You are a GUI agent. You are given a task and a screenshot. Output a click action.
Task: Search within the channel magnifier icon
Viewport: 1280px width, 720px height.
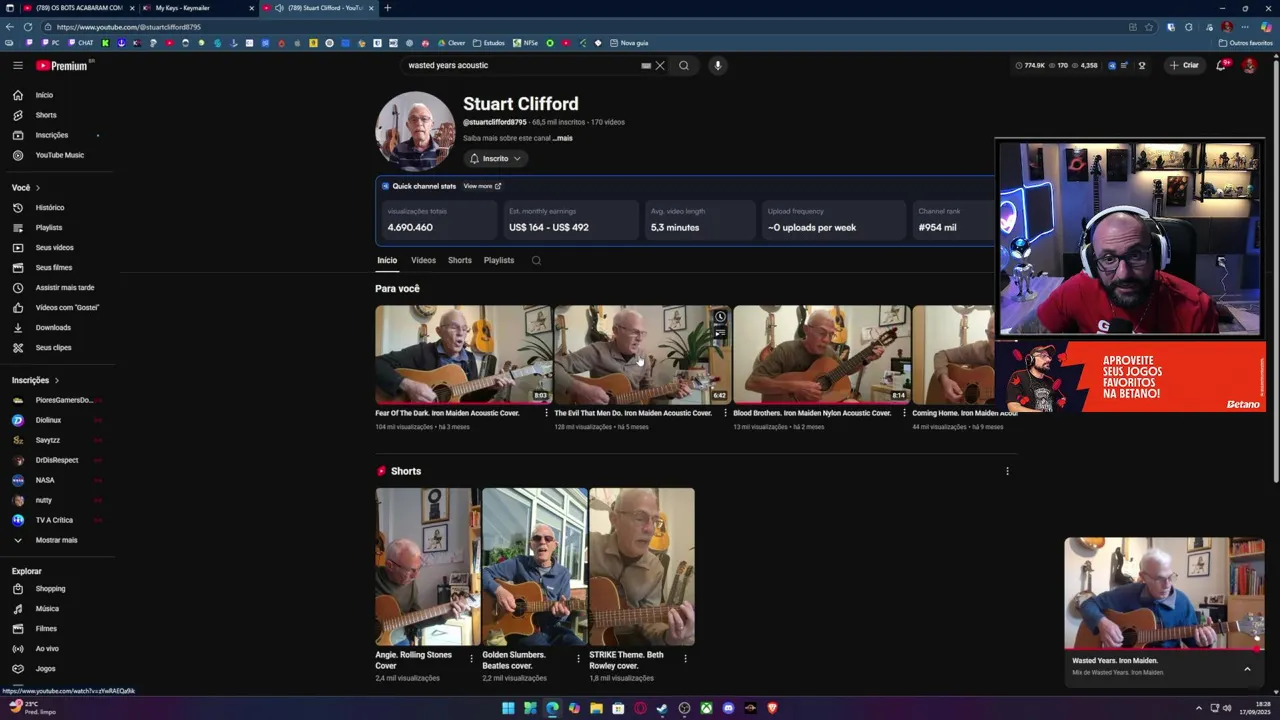tap(536, 261)
